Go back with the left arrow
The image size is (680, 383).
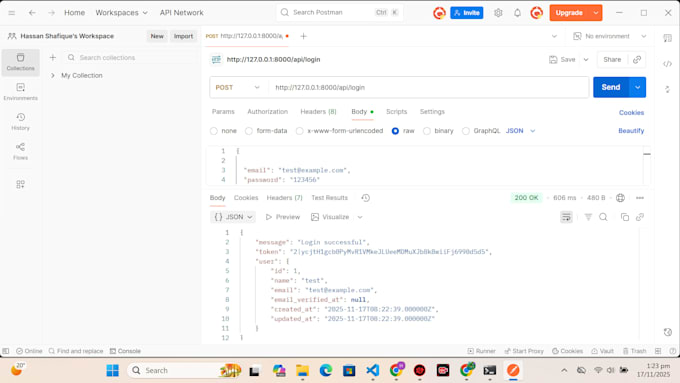[32, 13]
